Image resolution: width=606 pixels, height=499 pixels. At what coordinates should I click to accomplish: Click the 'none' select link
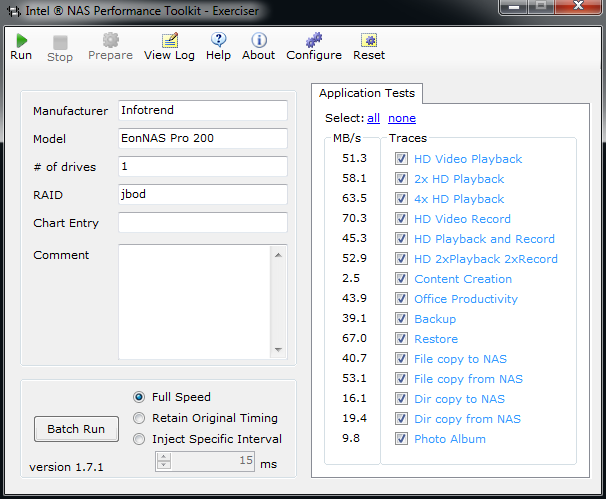coord(402,118)
